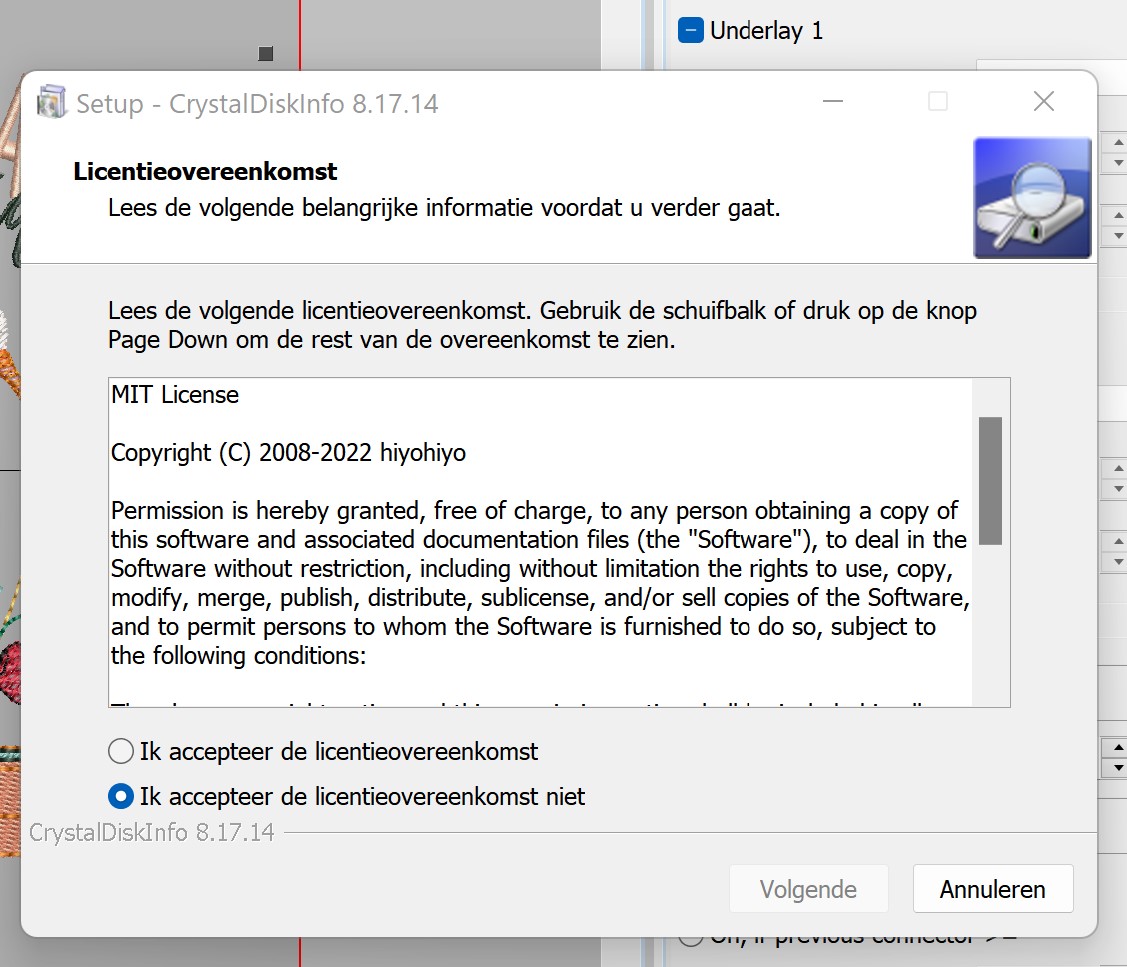Click the scrollbar track below the thumb
1127x967 pixels.
[990, 625]
